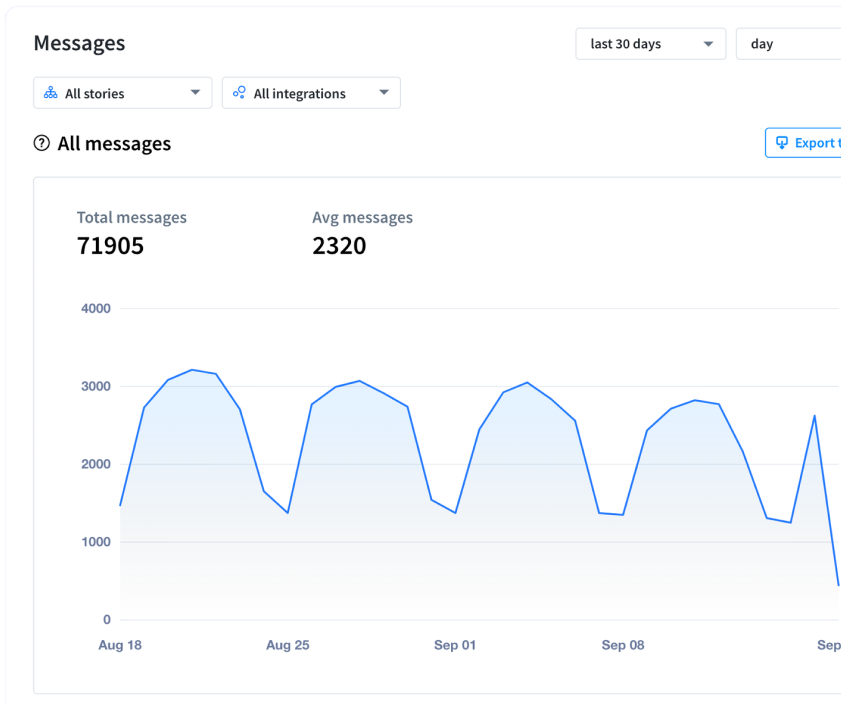Open the day granularity dropdown

coord(790,44)
